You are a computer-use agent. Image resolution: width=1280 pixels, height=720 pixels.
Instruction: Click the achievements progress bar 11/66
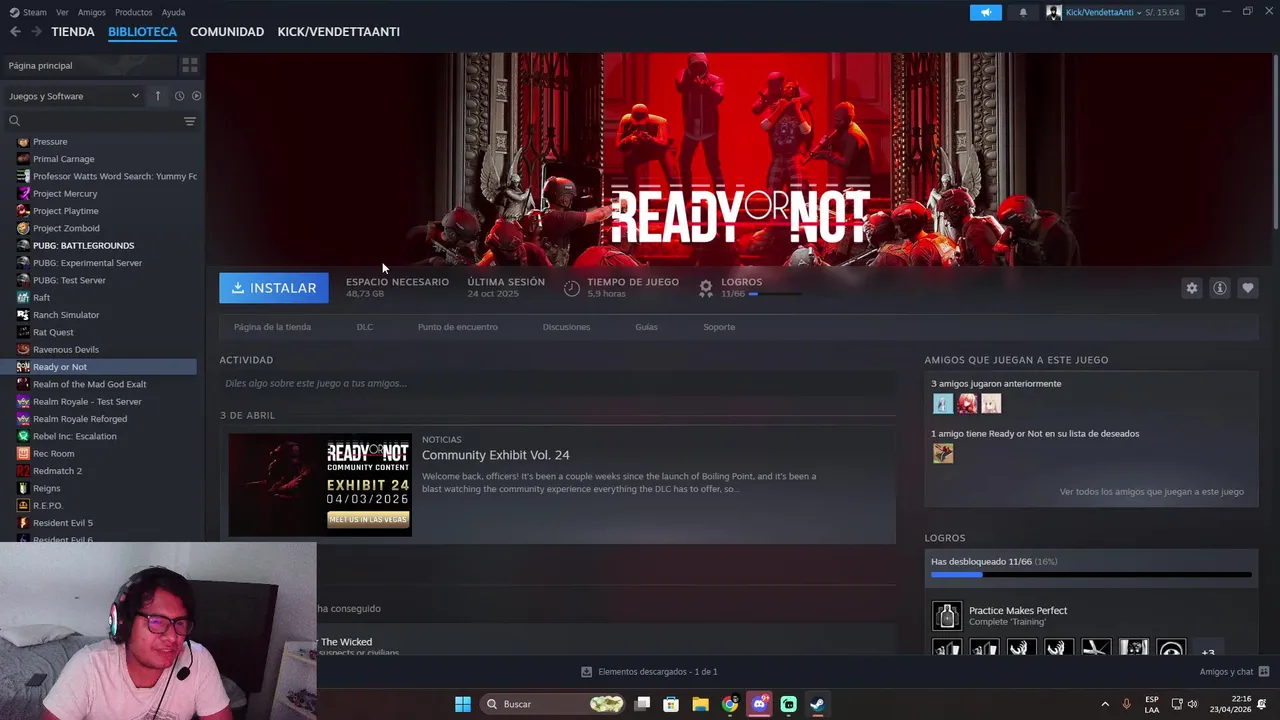pos(1091,575)
